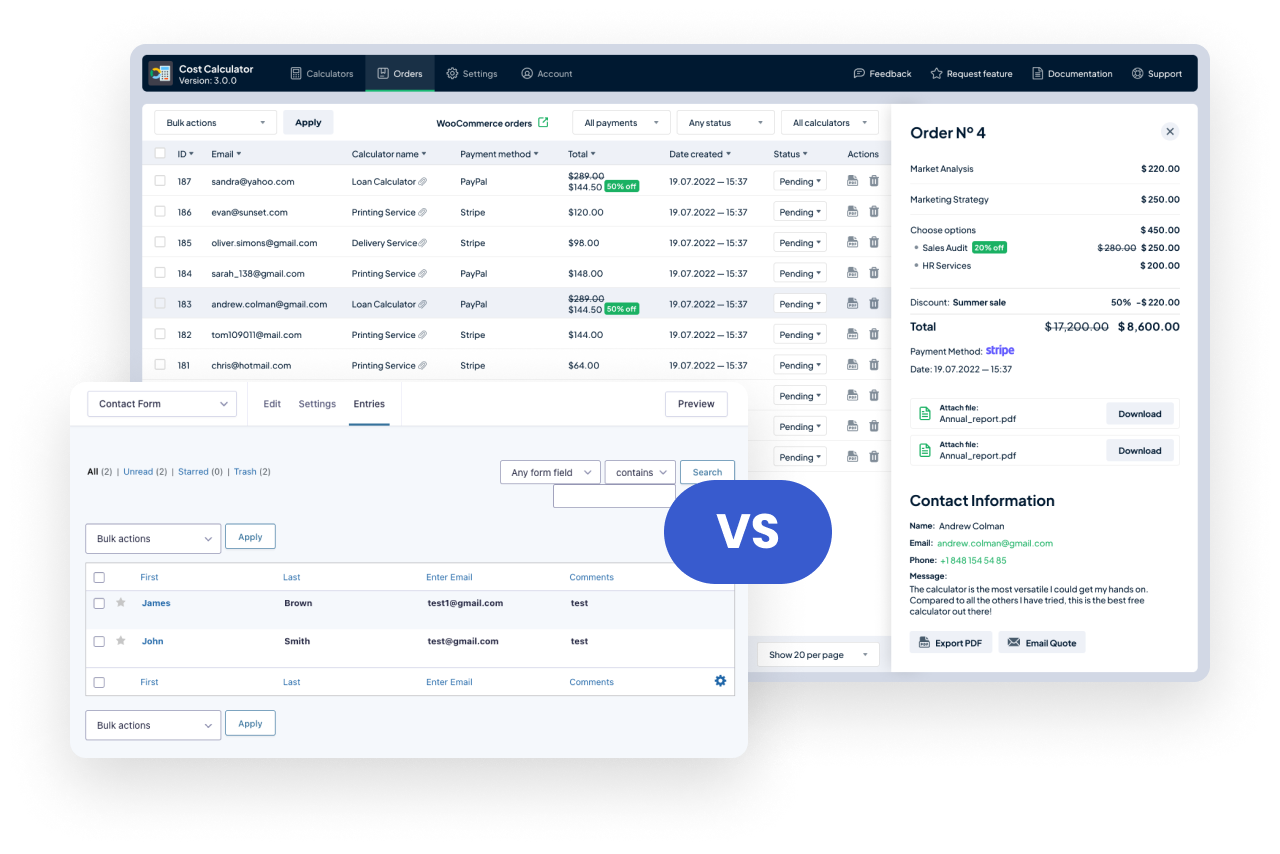
Task: Click the entries search text field
Action: pos(614,496)
